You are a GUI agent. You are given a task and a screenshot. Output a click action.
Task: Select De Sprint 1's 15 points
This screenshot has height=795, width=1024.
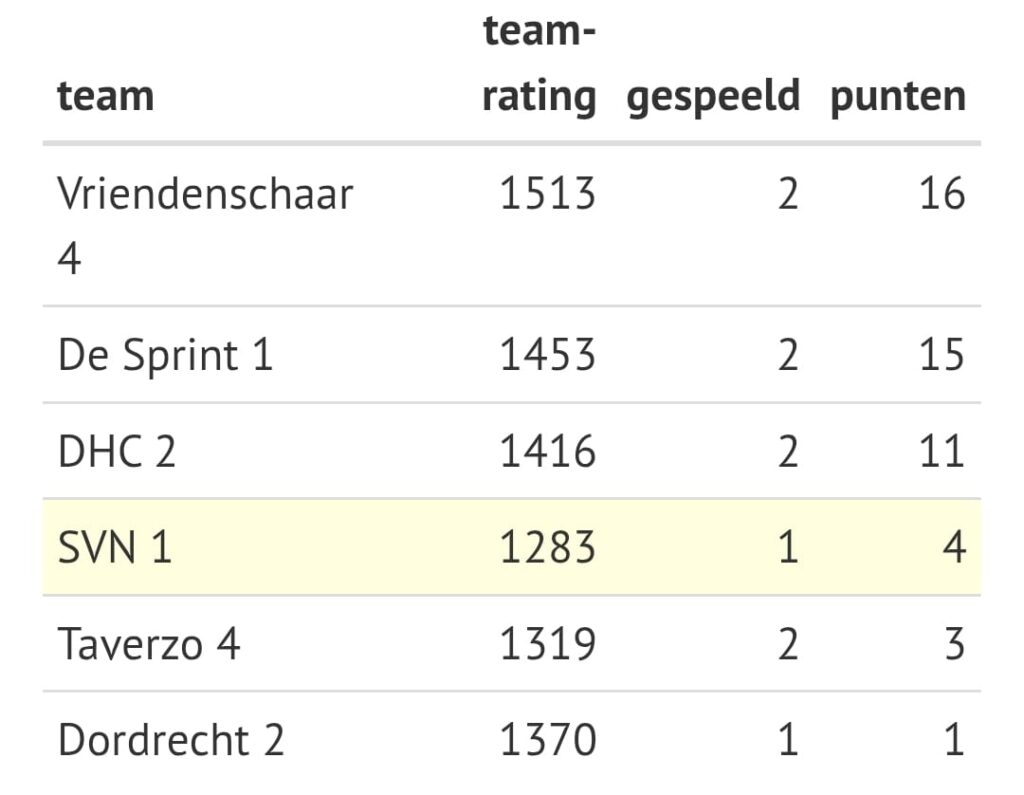pyautogui.click(x=942, y=355)
